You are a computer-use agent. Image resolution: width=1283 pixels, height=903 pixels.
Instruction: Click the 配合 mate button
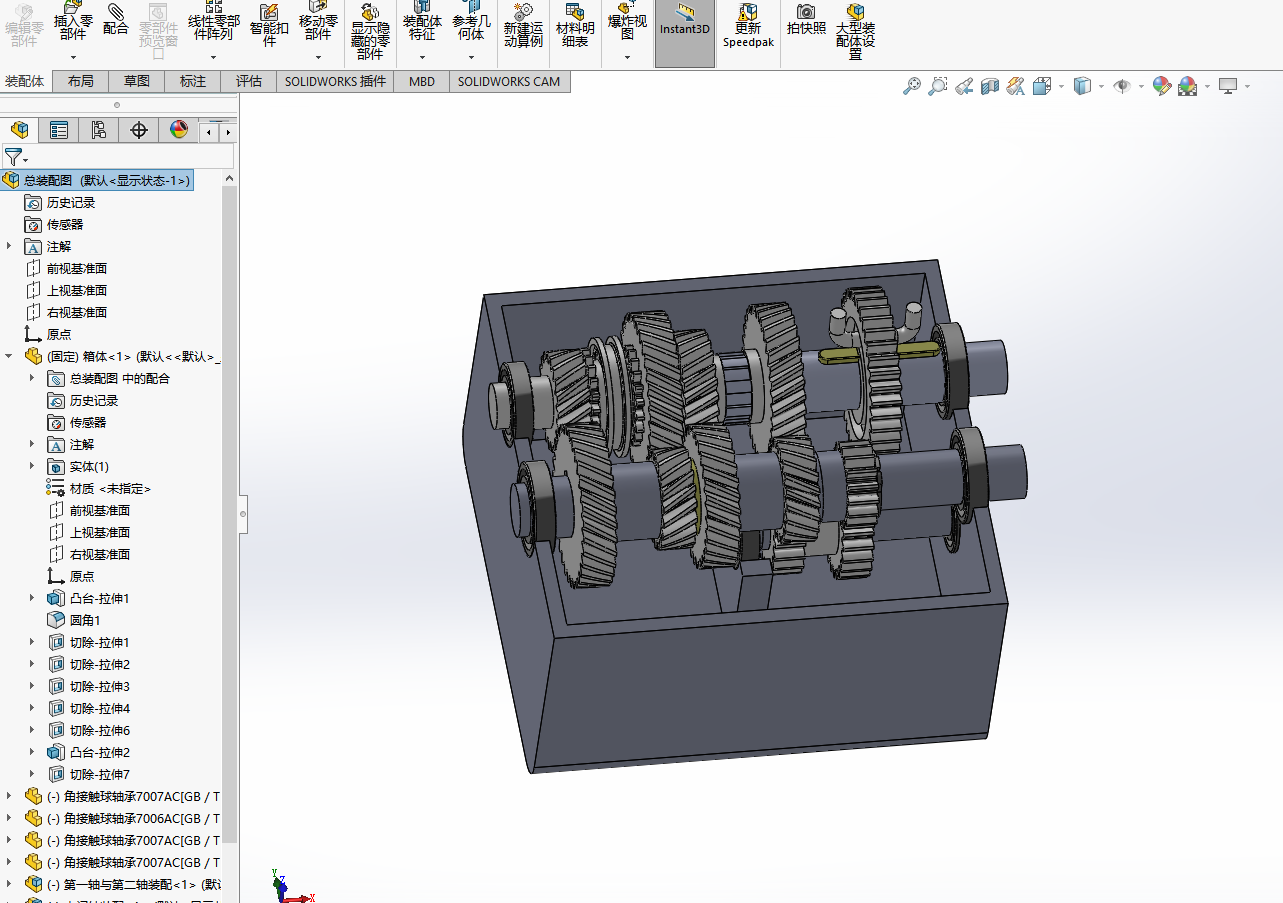pos(116,21)
